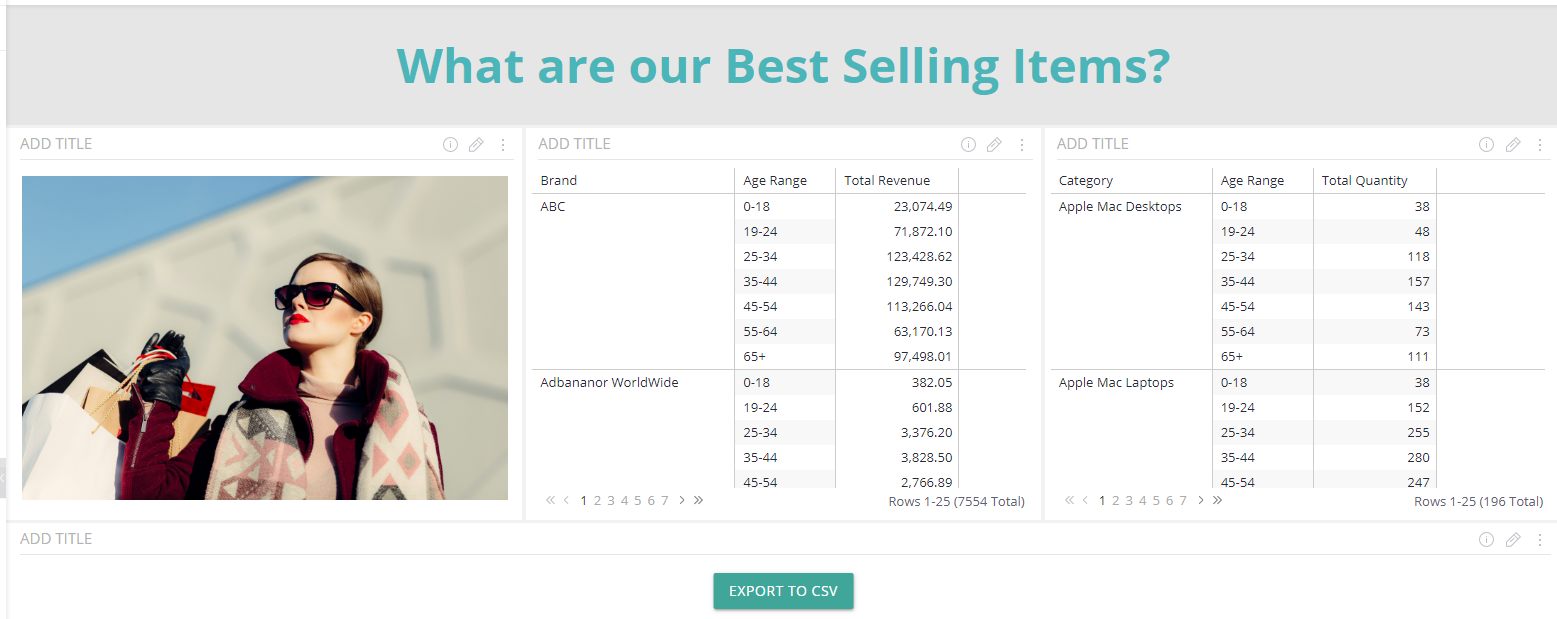Image resolution: width=1557 pixels, height=619 pixels.
Task: Click Total Revenue column header
Action: pos(887,181)
